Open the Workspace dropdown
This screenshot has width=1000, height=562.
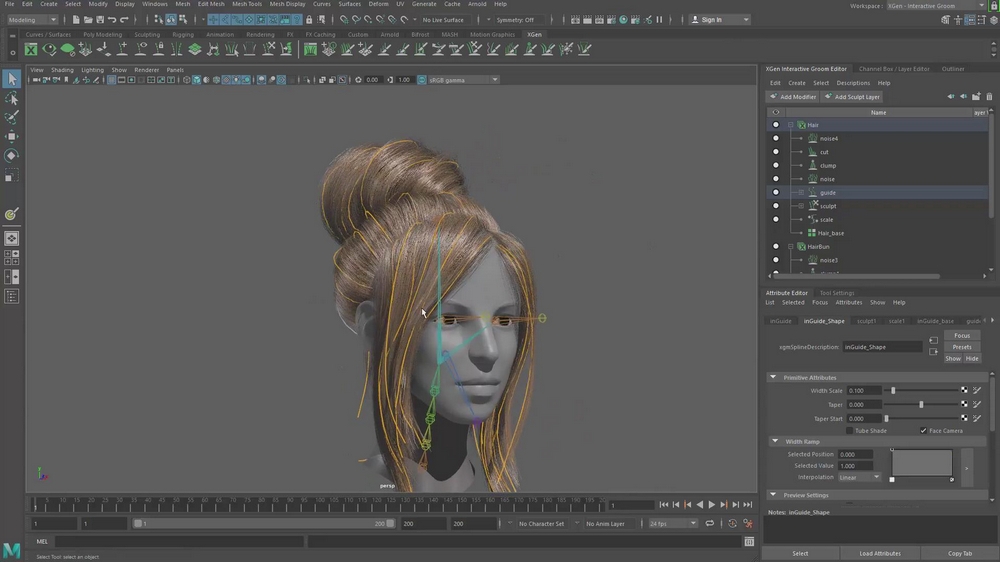coord(937,6)
